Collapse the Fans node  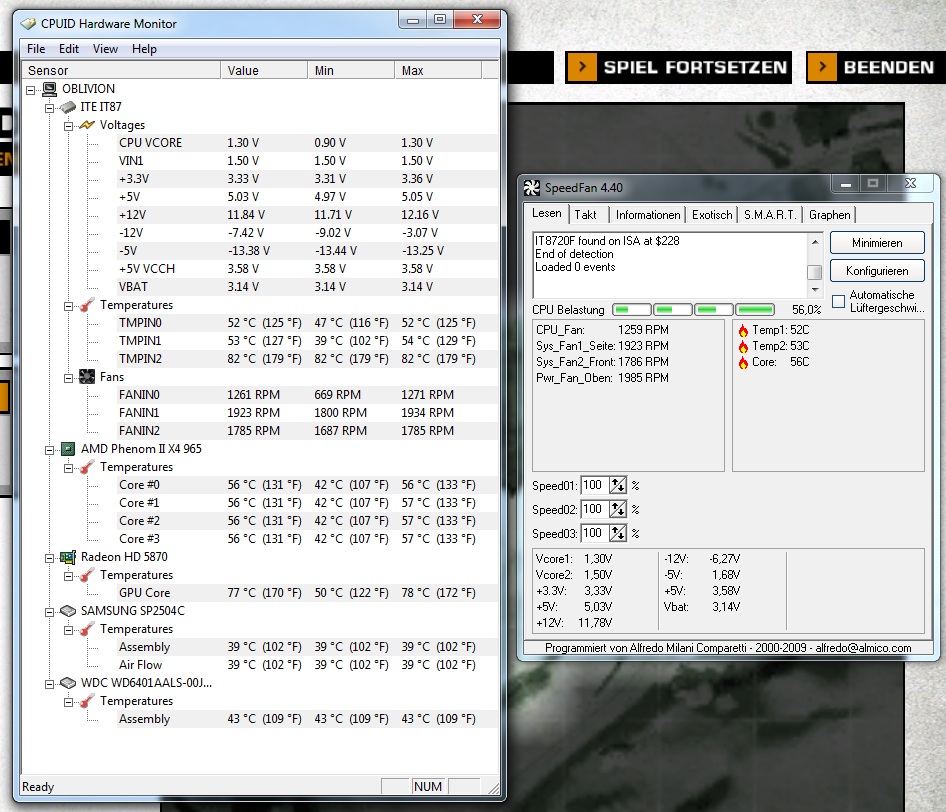(69, 378)
